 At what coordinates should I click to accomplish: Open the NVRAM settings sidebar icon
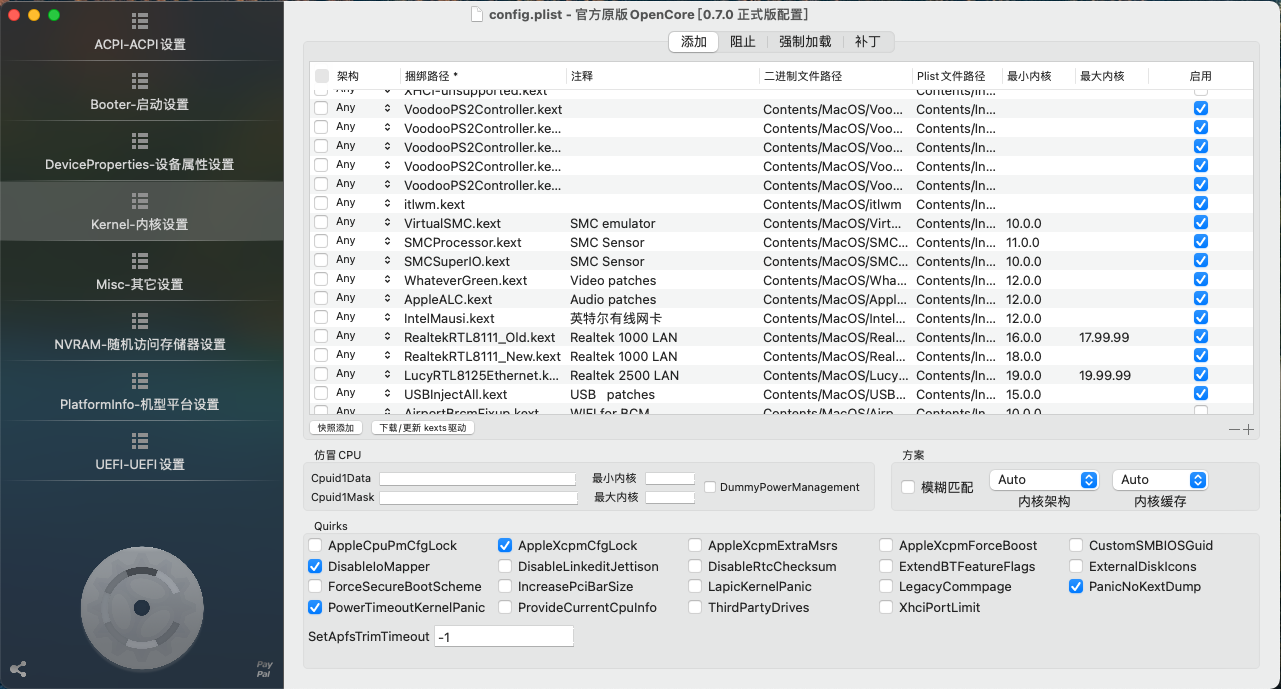(140, 321)
